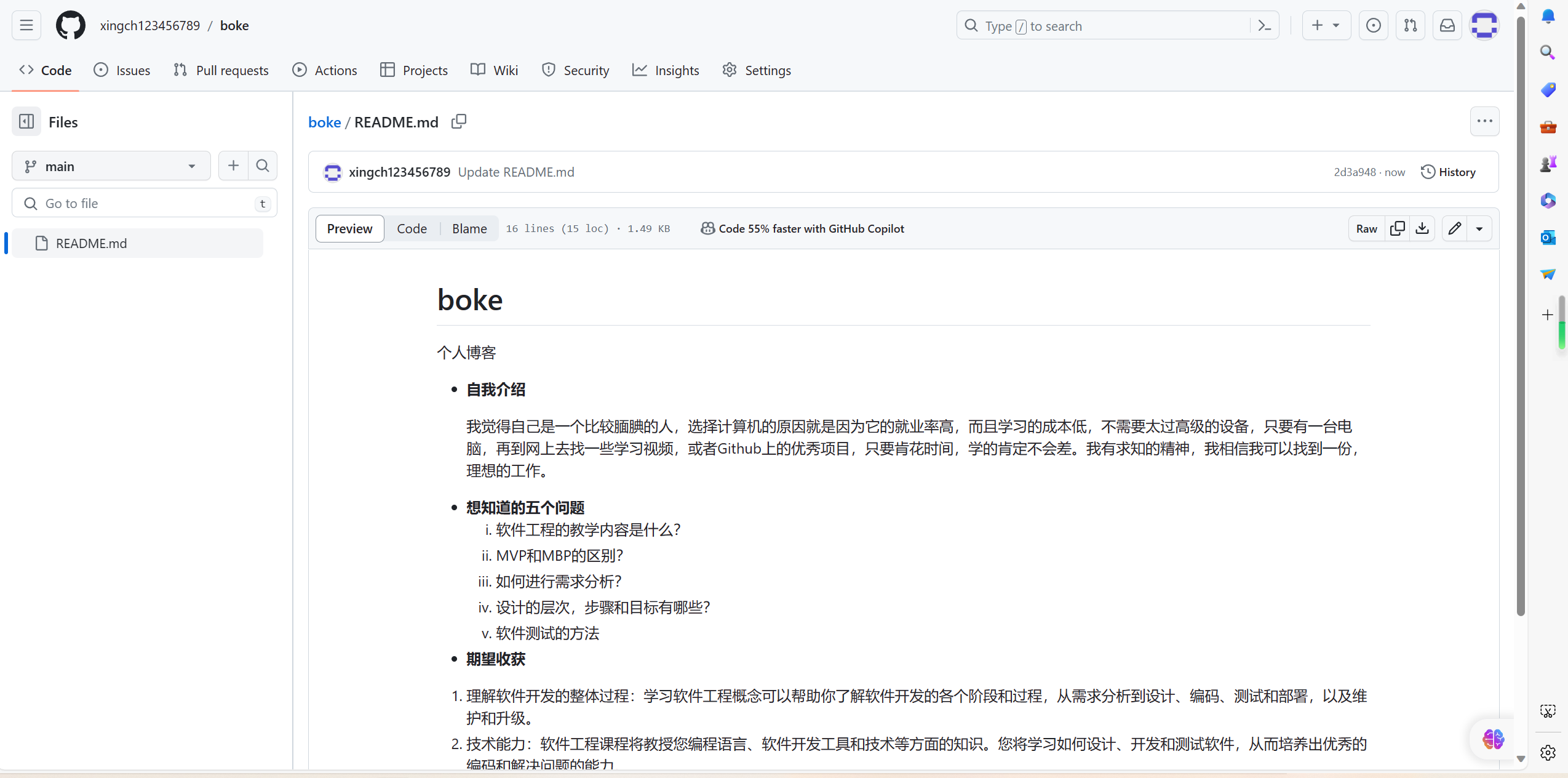Switch to the Code view
This screenshot has height=778, width=1568.
[412, 228]
